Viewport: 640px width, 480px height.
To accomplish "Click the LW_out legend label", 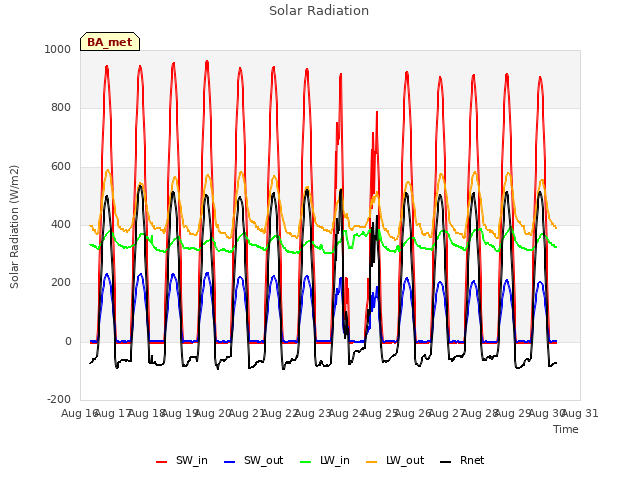I will (x=405, y=460).
